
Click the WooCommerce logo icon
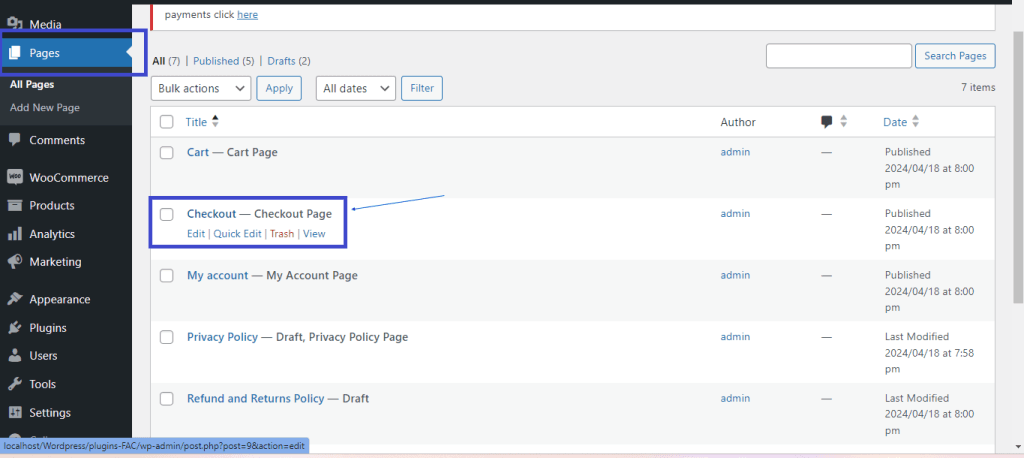pyautogui.click(x=15, y=178)
